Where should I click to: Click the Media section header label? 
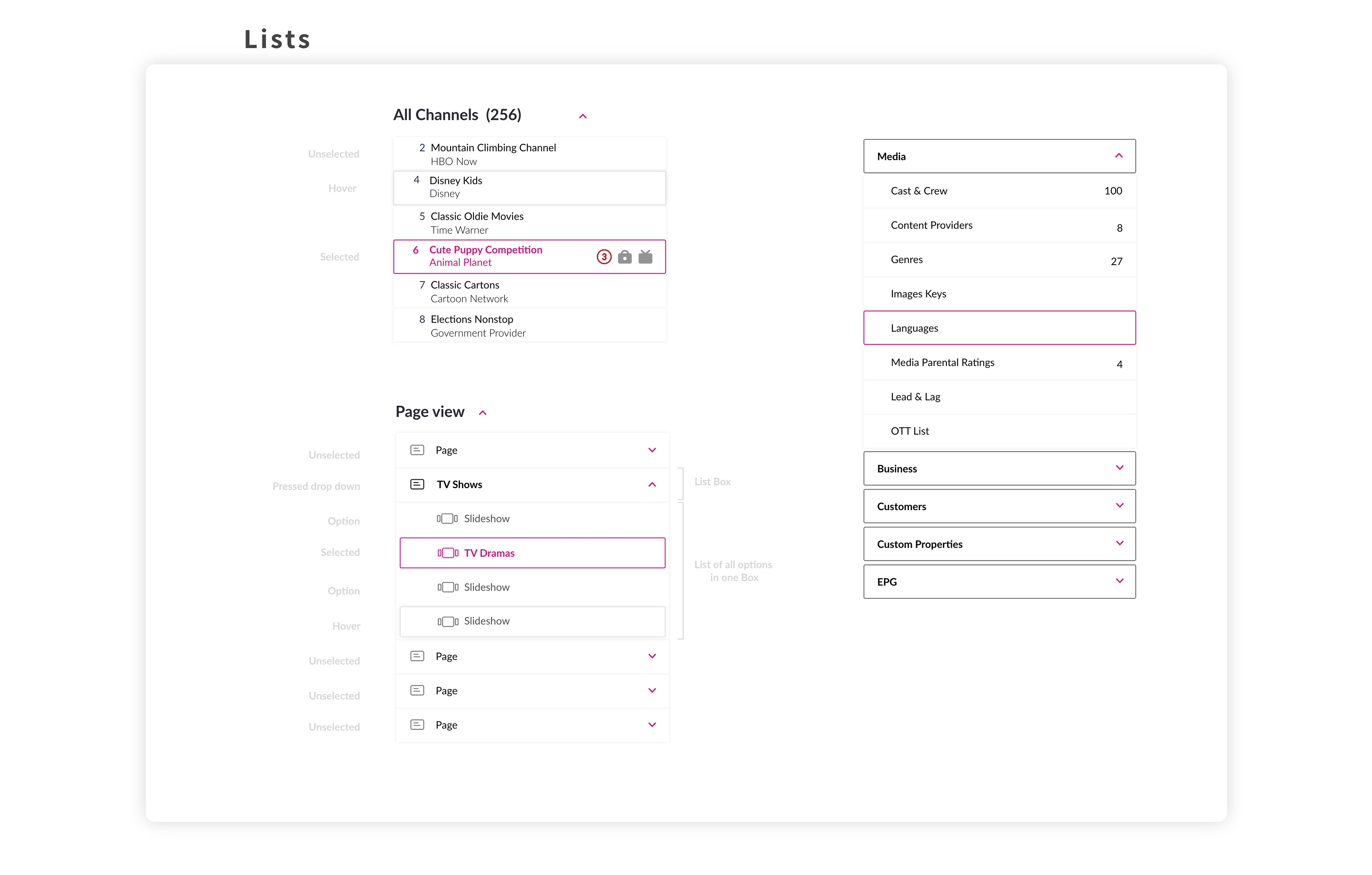pyautogui.click(x=891, y=156)
